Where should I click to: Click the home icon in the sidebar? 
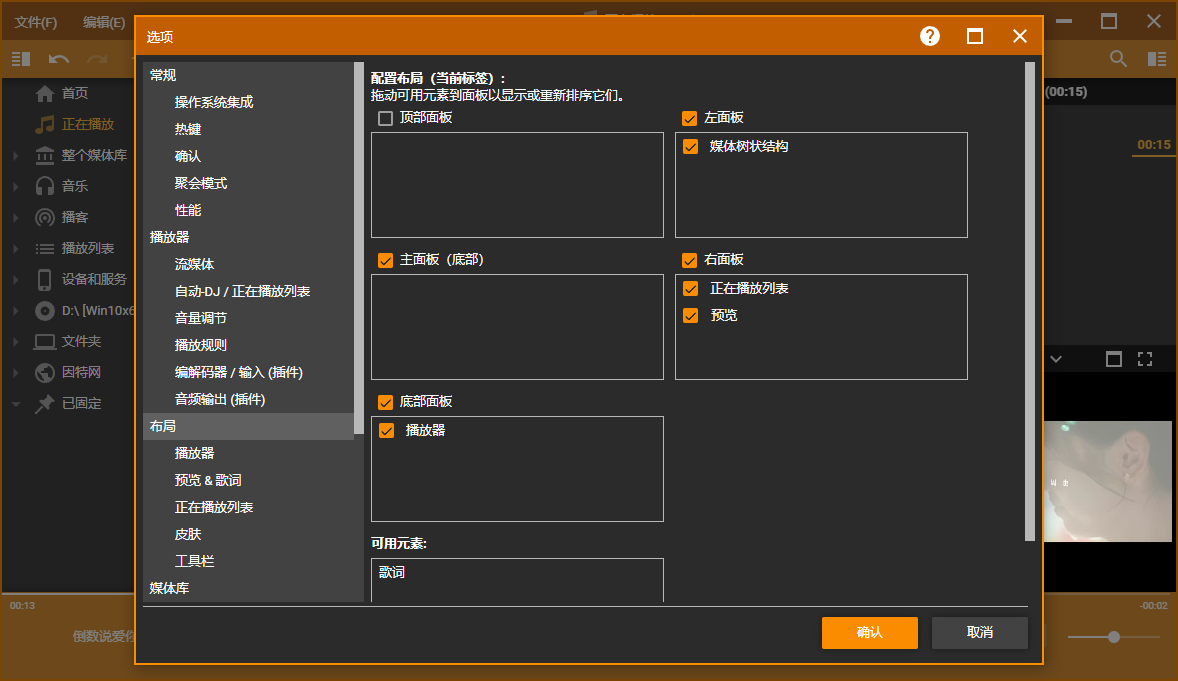coord(45,93)
